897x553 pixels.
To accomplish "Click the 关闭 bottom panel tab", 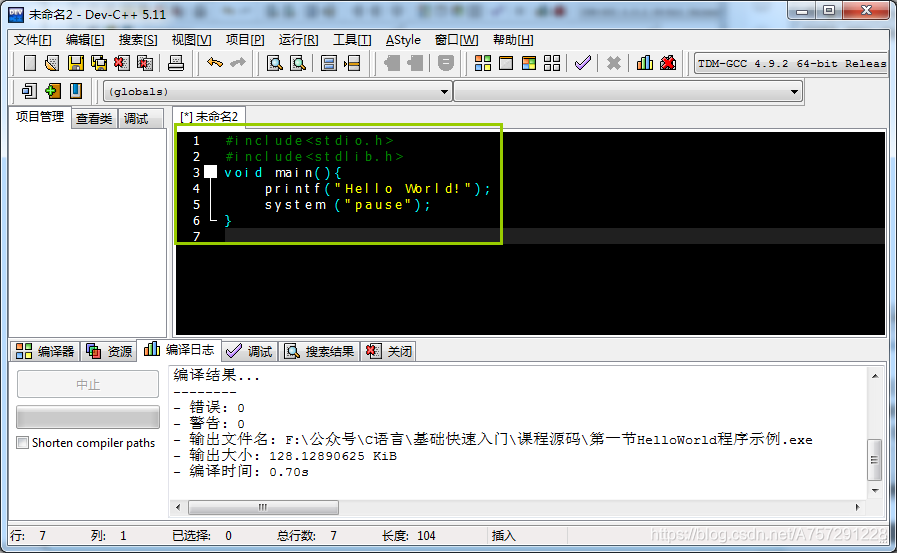I will click(x=389, y=351).
